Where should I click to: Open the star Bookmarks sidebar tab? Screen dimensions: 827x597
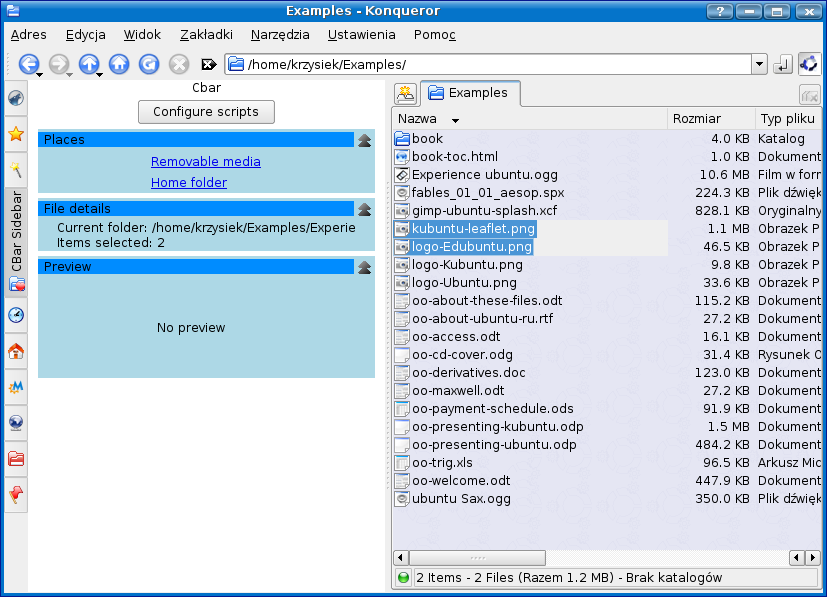[x=16, y=134]
